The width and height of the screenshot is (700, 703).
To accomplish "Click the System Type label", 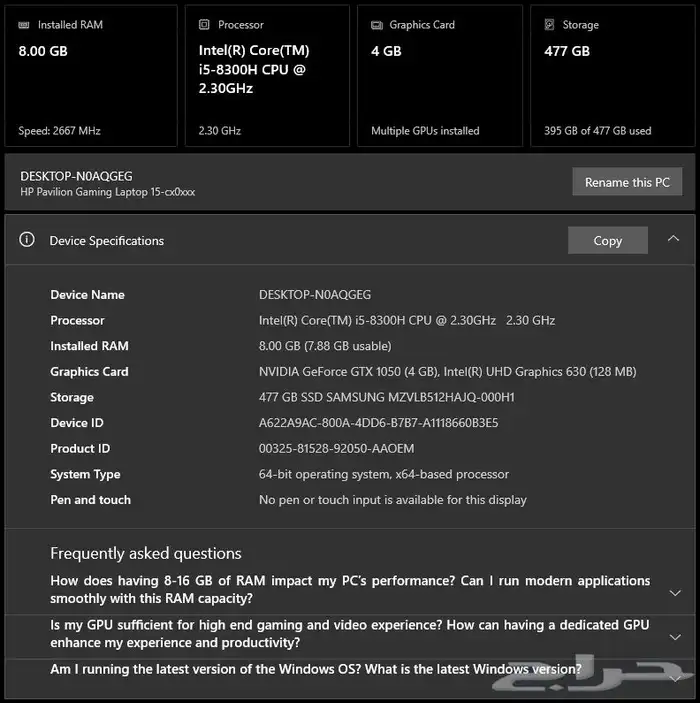I will tap(85, 474).
